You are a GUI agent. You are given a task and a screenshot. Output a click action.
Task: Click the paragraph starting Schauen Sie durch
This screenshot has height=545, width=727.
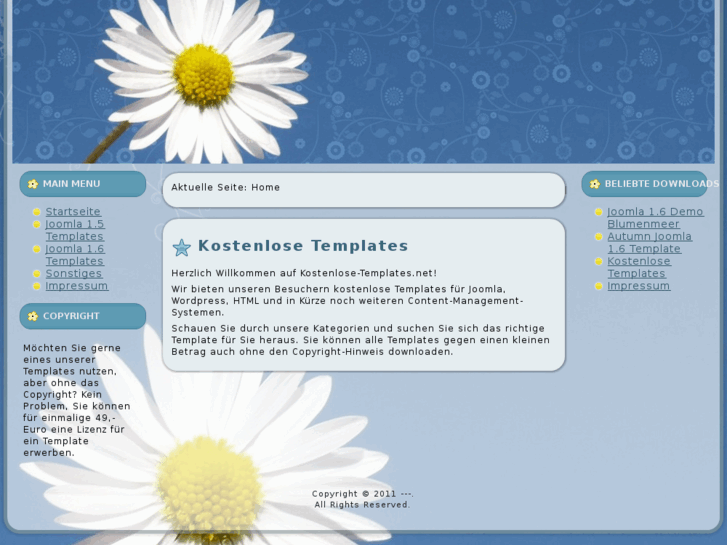[360, 340]
